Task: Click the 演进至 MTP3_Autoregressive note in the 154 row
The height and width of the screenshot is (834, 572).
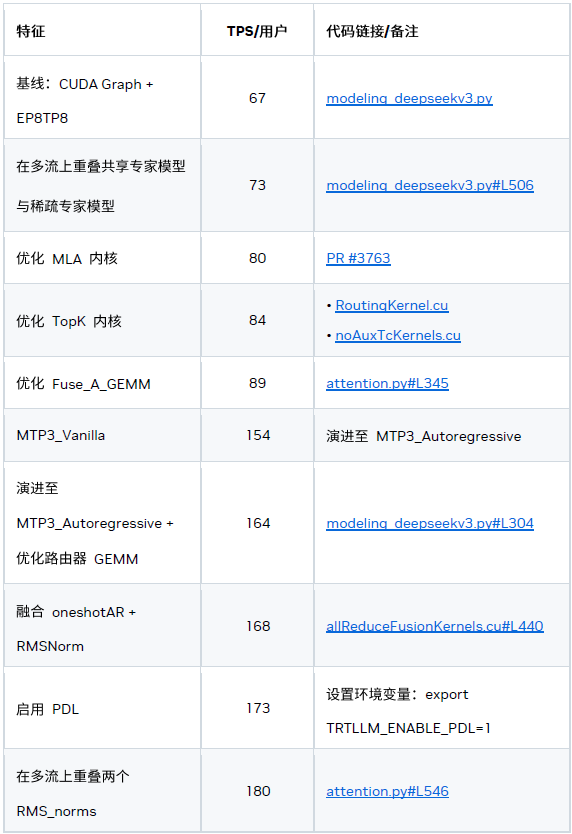Action: [424, 436]
